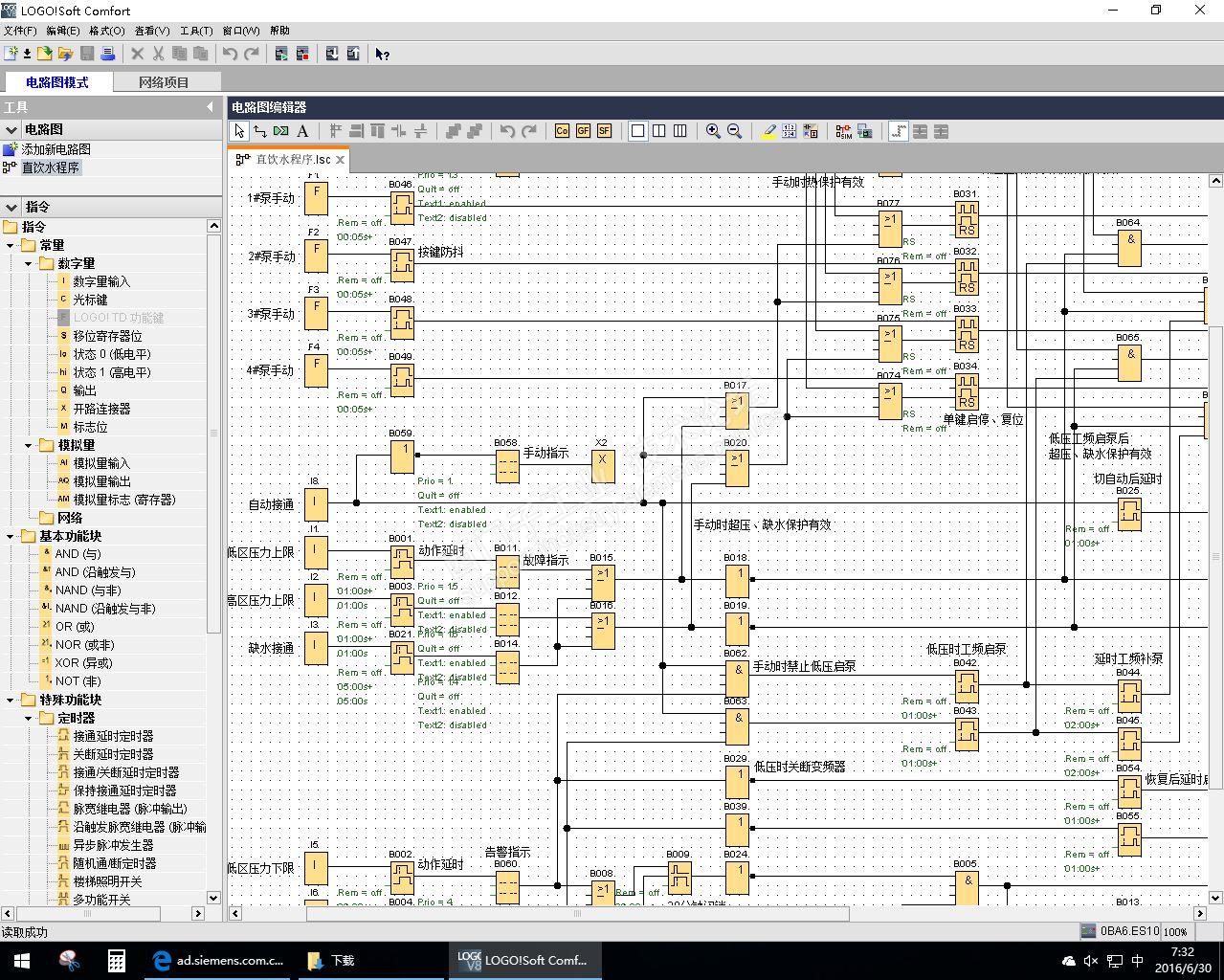The width and height of the screenshot is (1224, 980).
Task: Toggle the single-window view layout button
Action: [x=637, y=131]
